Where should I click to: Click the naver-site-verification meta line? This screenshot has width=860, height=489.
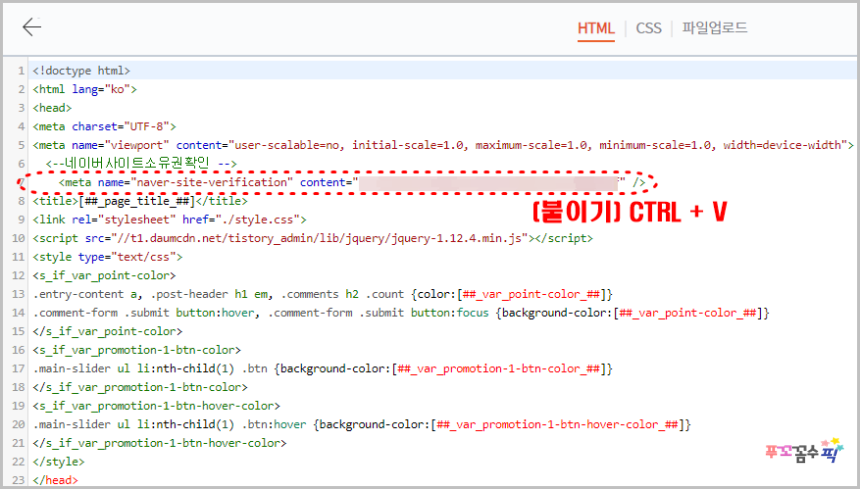[352, 183]
